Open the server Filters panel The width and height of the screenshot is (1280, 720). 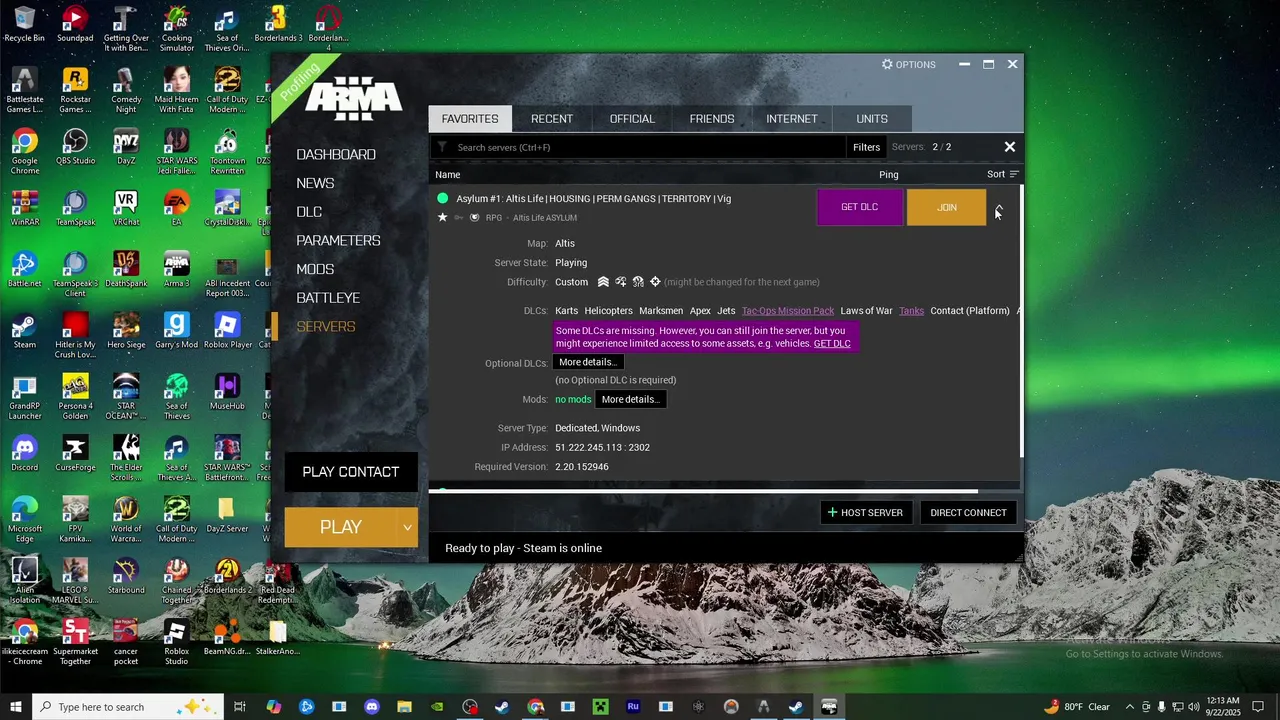pos(866,147)
